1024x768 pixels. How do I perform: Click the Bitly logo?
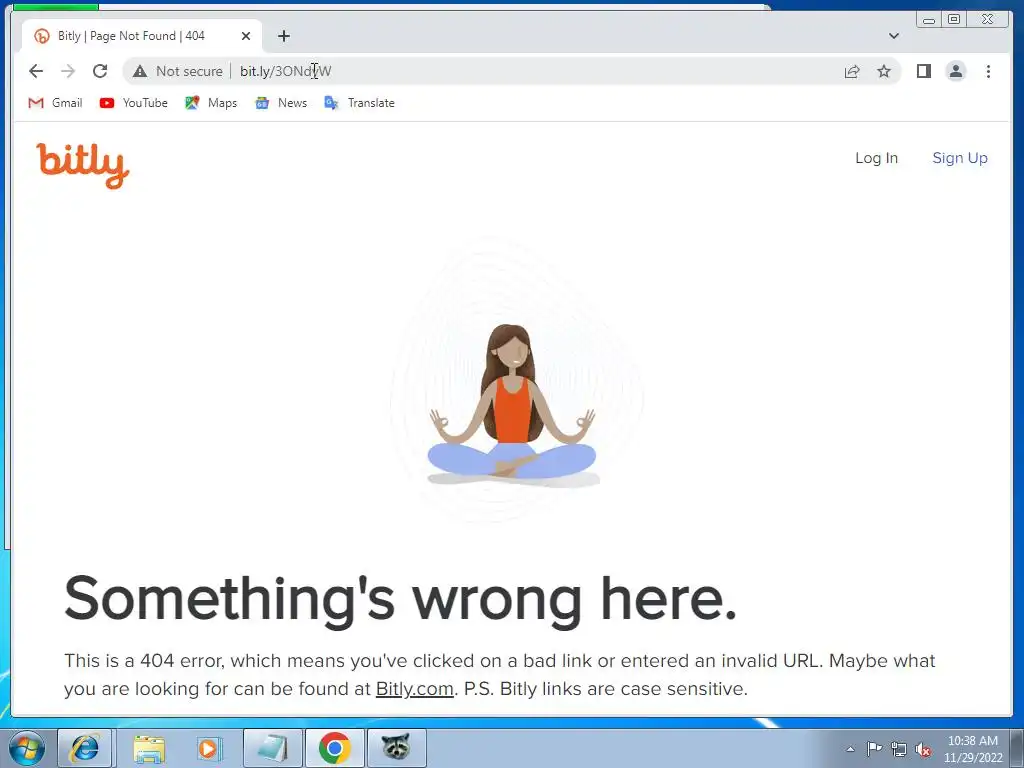[83, 165]
